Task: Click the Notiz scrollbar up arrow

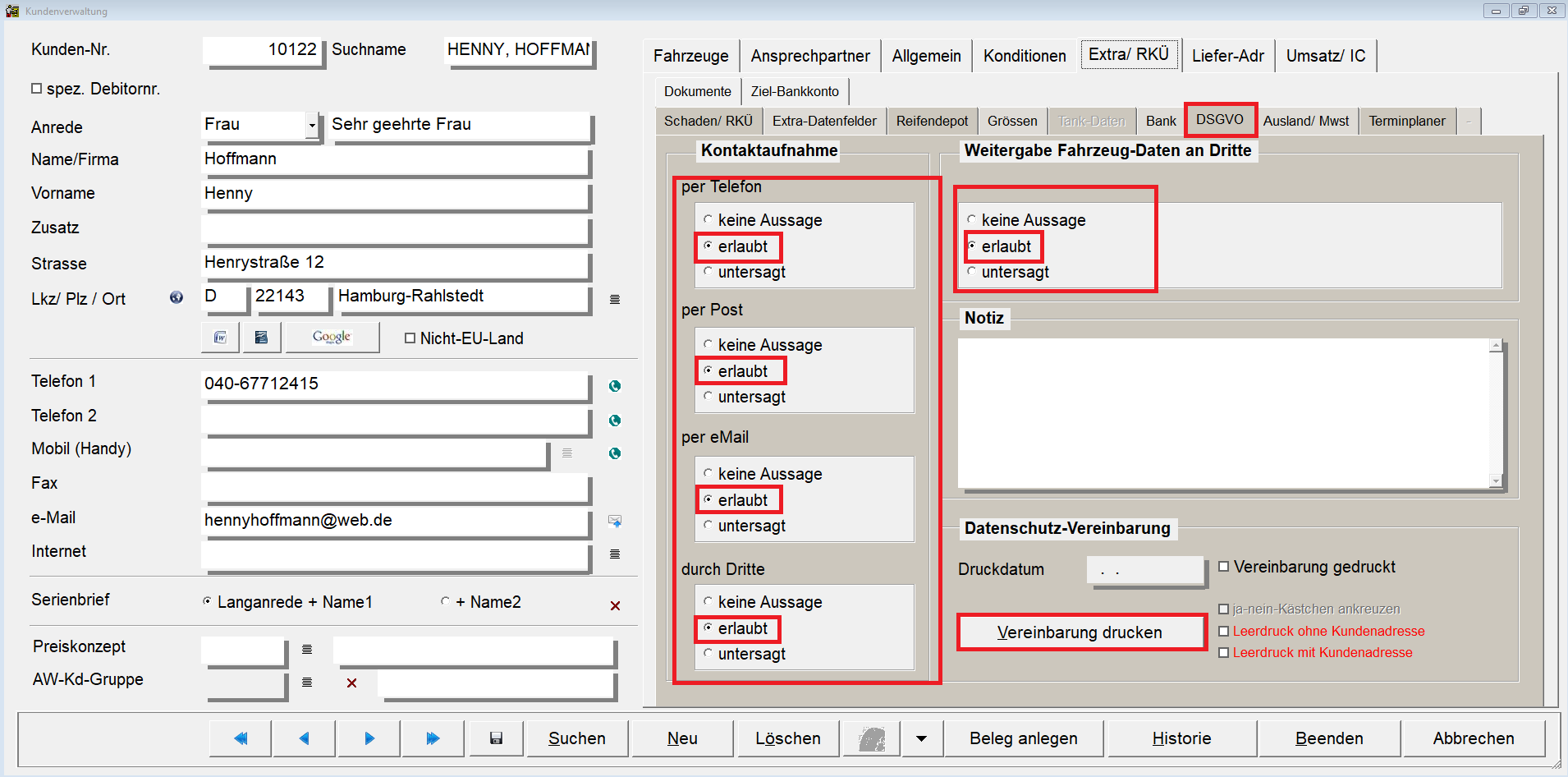Action: pyautogui.click(x=1496, y=346)
